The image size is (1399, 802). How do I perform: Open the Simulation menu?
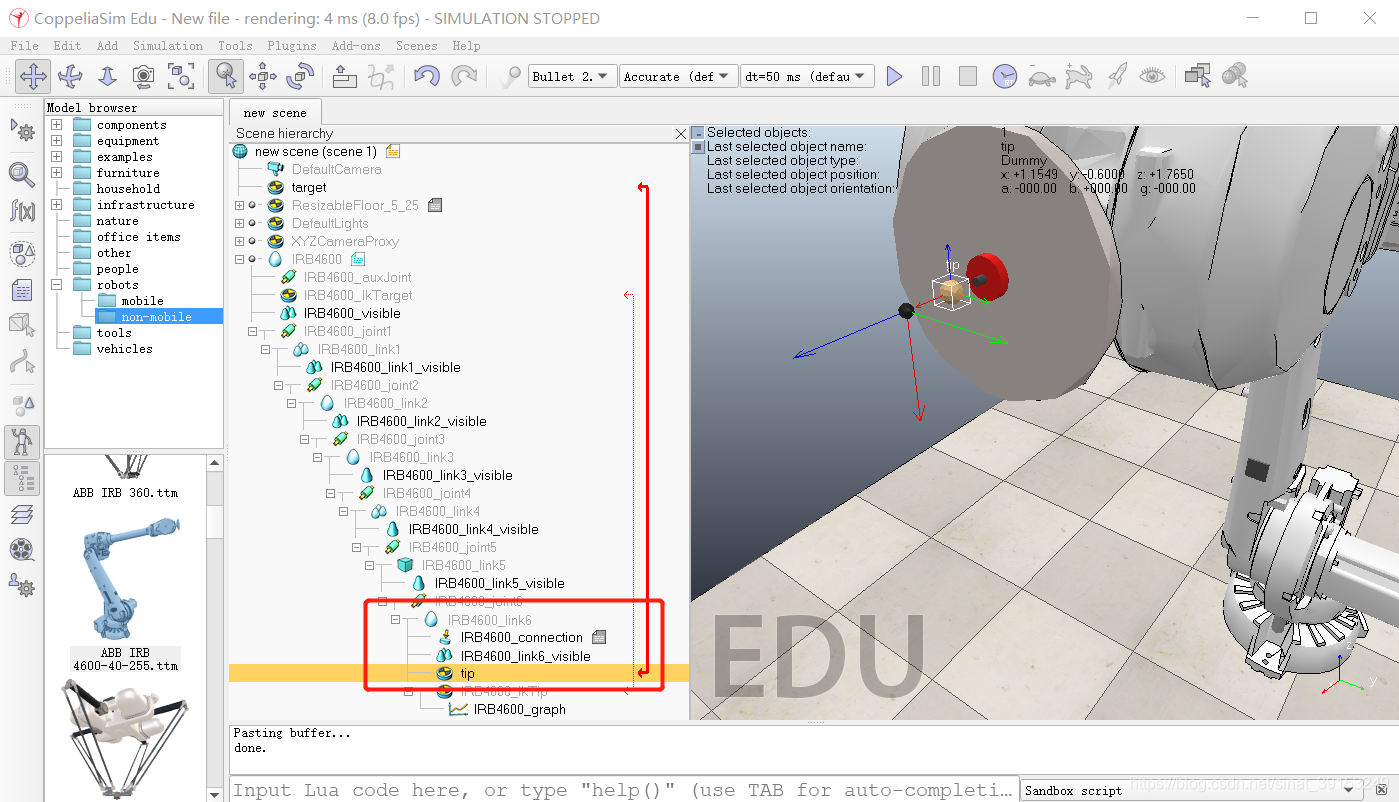coord(168,46)
